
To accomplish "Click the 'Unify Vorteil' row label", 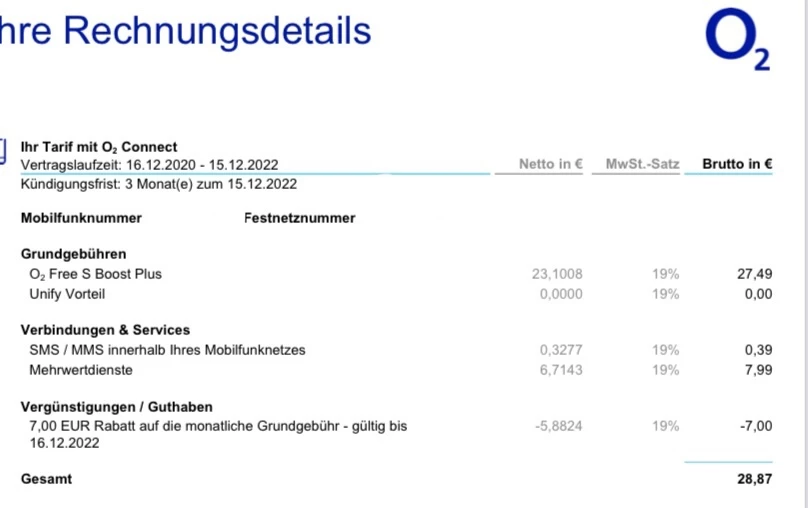I will click(x=67, y=294).
